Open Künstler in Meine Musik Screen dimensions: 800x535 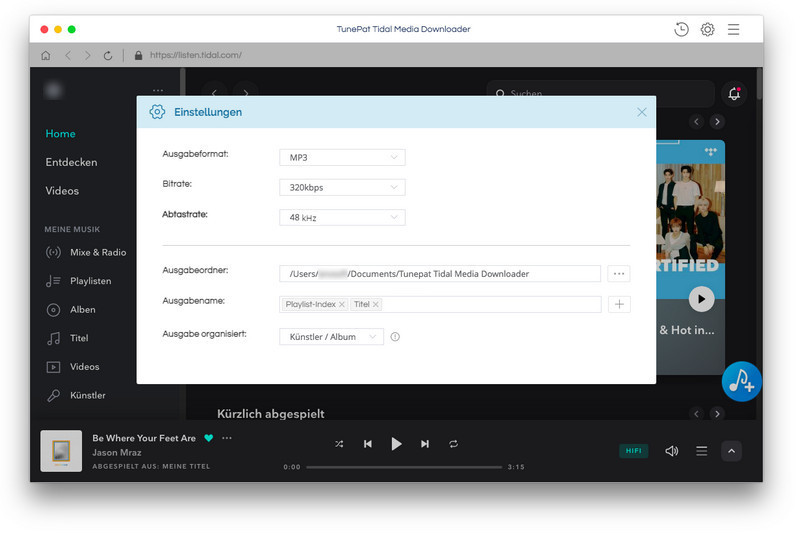76,395
